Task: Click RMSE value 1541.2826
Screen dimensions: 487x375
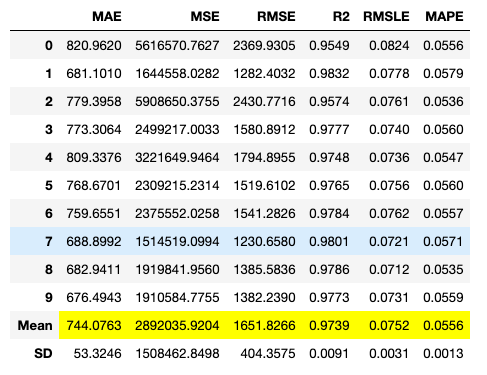Action: click(264, 213)
